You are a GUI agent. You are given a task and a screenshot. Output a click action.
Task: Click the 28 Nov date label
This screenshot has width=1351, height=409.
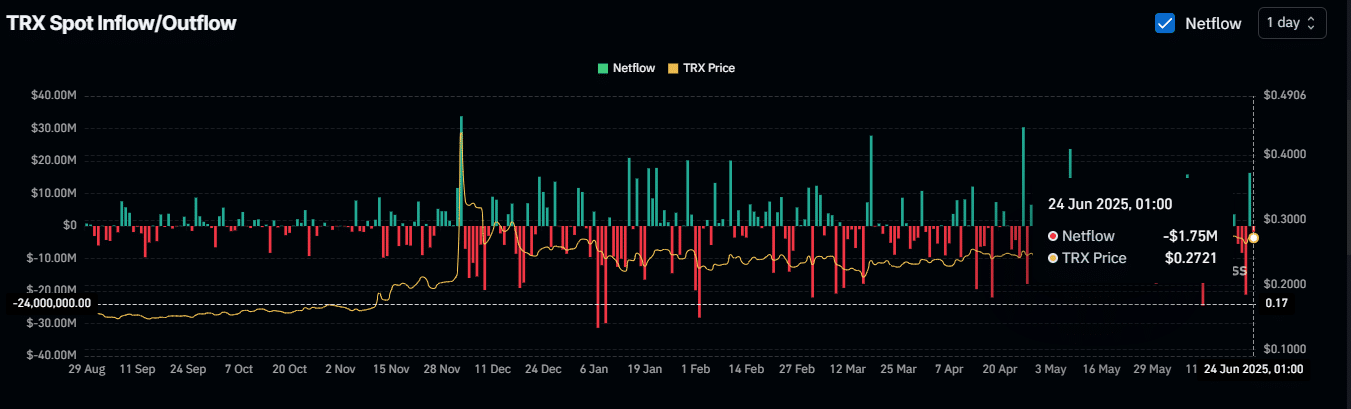(443, 369)
